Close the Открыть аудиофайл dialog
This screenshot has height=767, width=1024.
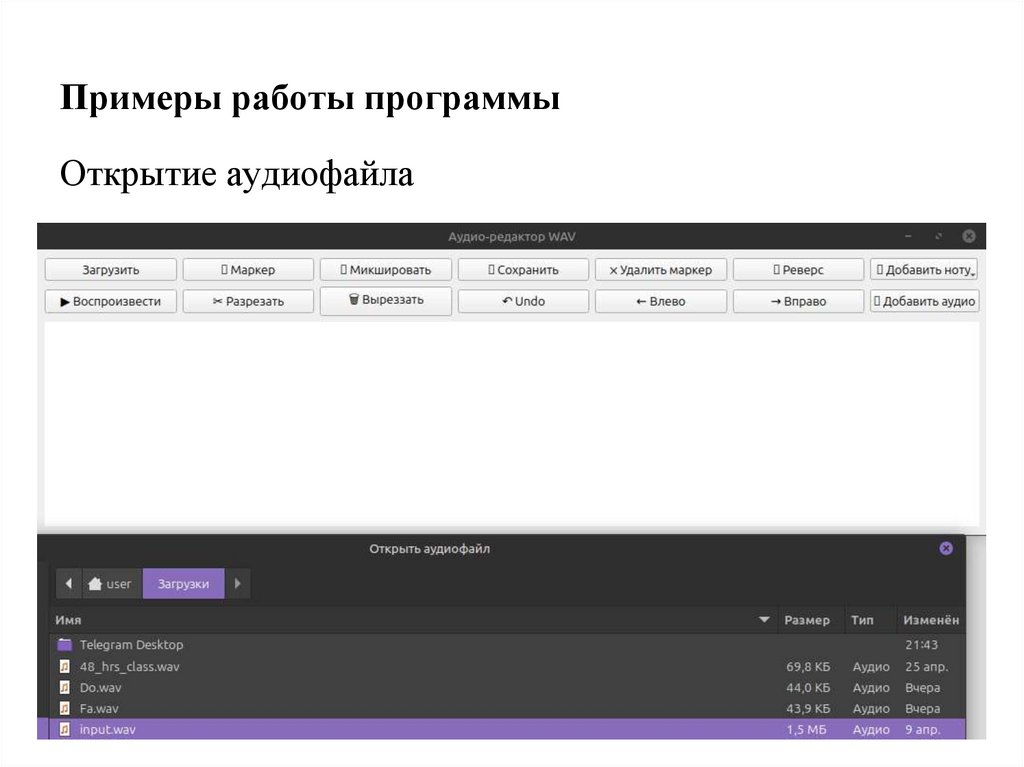[x=946, y=548]
